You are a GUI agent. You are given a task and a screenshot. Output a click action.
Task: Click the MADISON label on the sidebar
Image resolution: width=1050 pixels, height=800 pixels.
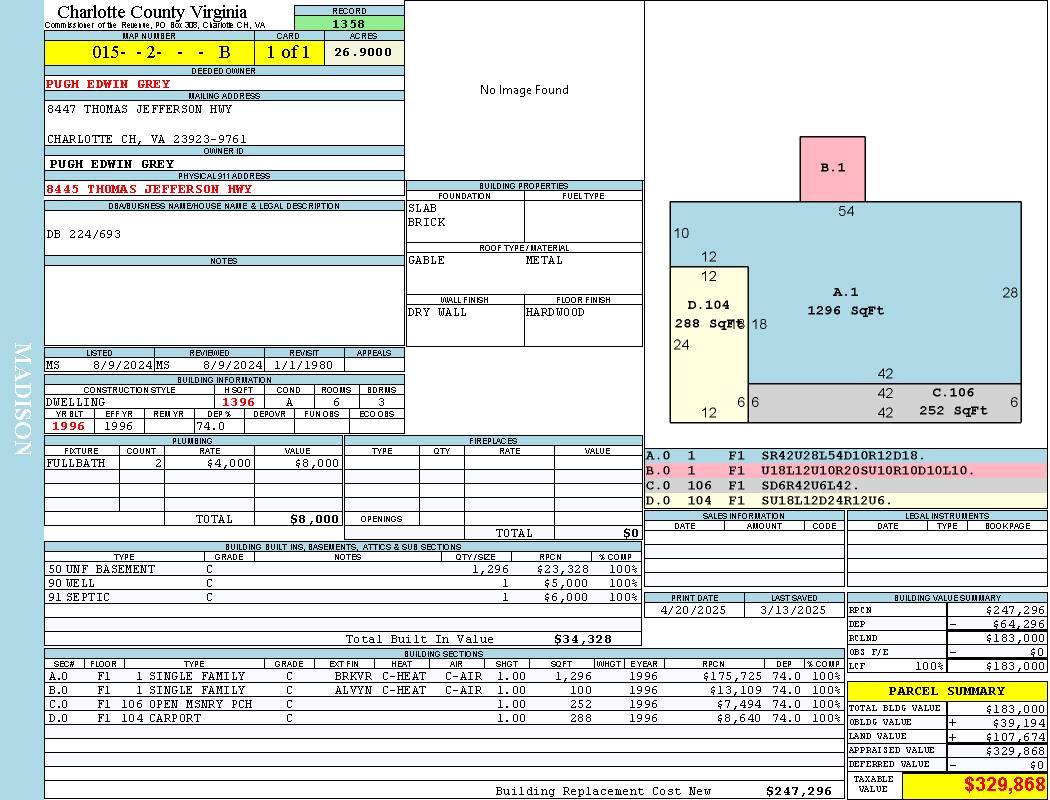pyautogui.click(x=22, y=400)
